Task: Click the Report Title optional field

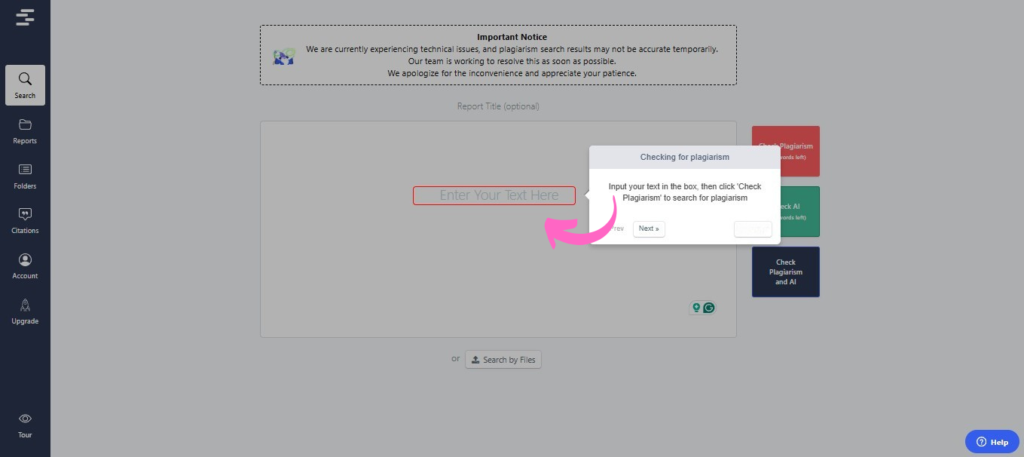Action: tap(498, 106)
